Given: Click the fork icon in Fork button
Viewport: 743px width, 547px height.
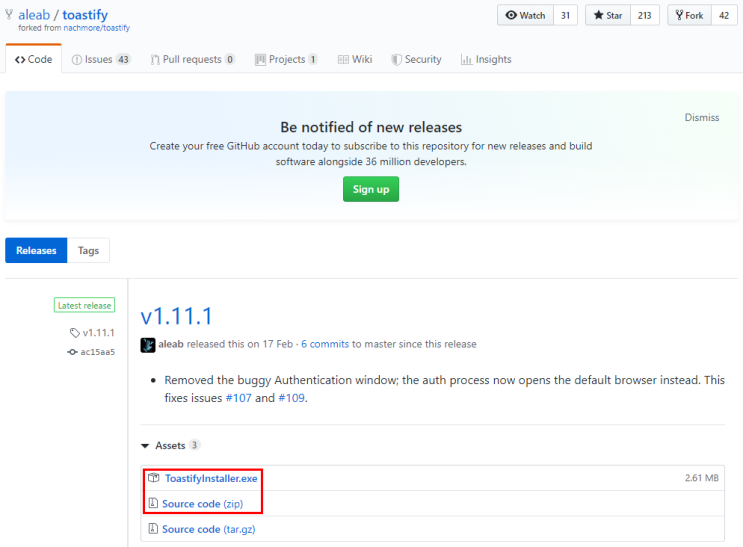Looking at the screenshot, I should pyautogui.click(x=679, y=15).
